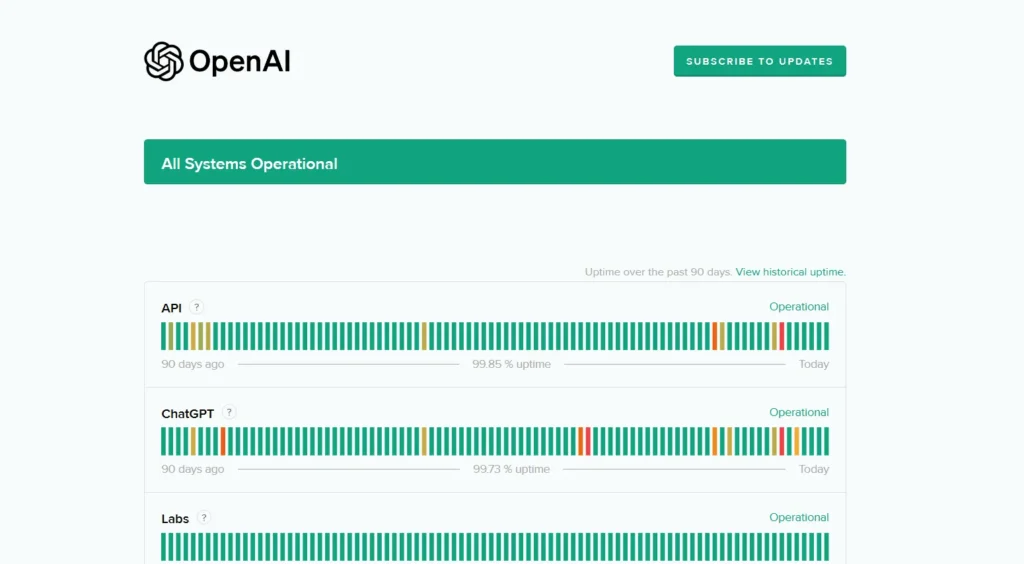Viewport: 1024px width, 564px height.
Task: Open the ChatGPT help question mark icon
Action: coord(229,413)
